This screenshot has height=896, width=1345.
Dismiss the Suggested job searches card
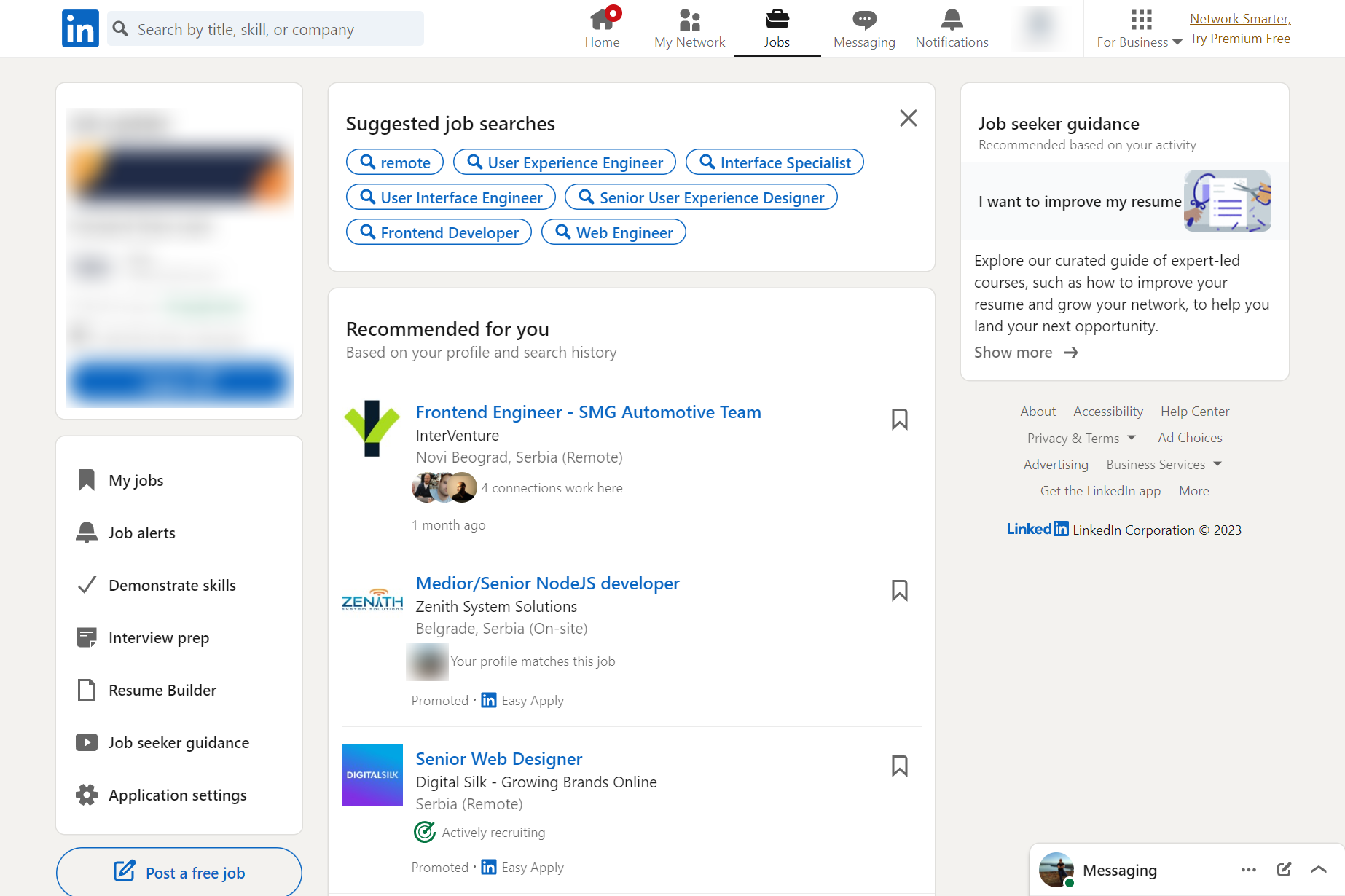click(x=908, y=118)
